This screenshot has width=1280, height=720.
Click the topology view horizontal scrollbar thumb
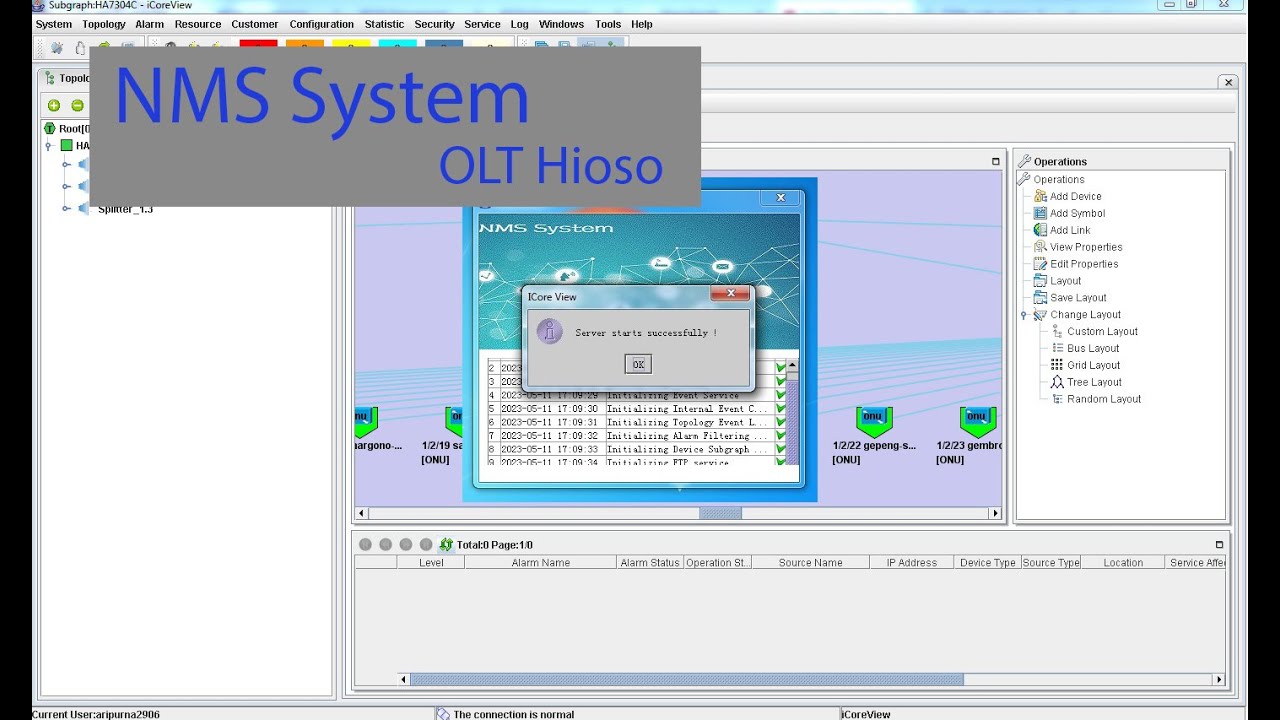720,513
